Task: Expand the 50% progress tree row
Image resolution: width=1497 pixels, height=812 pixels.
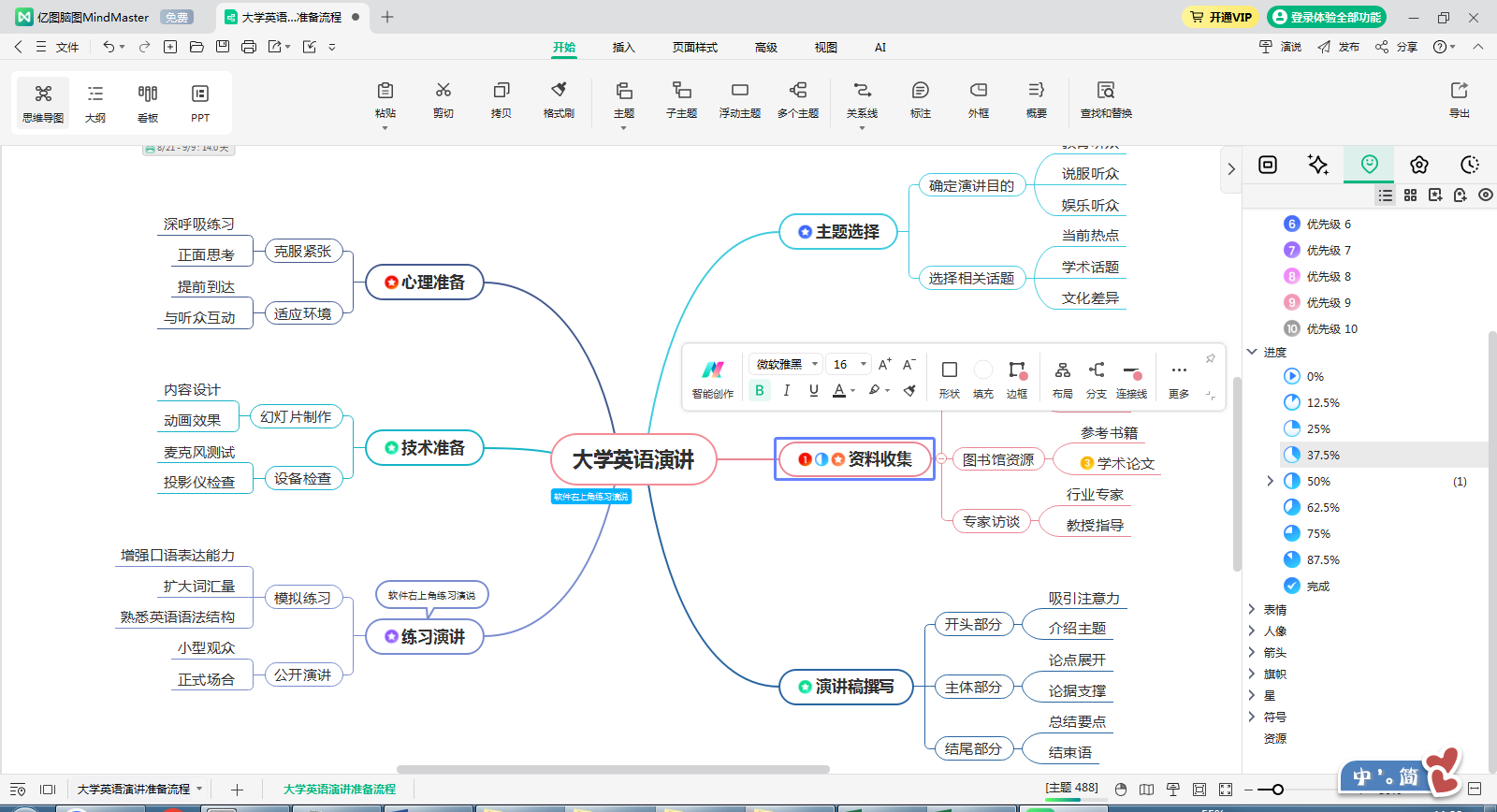Action: tap(1270, 481)
